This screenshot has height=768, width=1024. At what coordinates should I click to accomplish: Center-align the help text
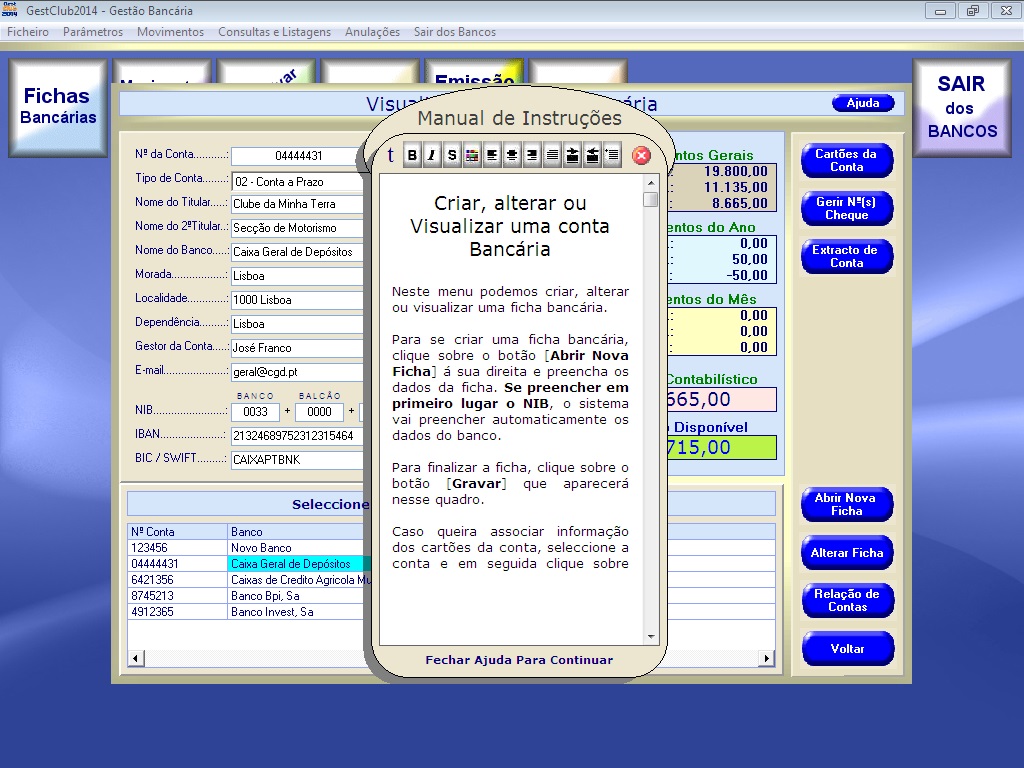click(x=512, y=155)
